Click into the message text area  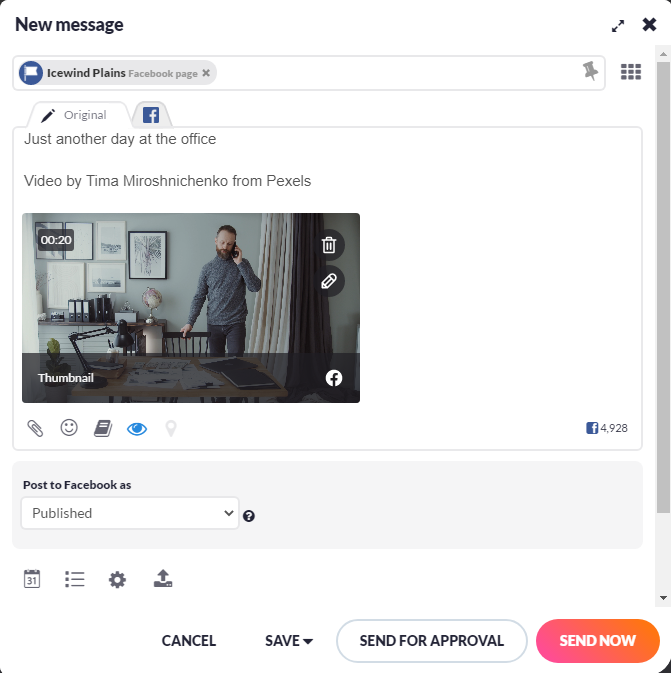tap(327, 167)
